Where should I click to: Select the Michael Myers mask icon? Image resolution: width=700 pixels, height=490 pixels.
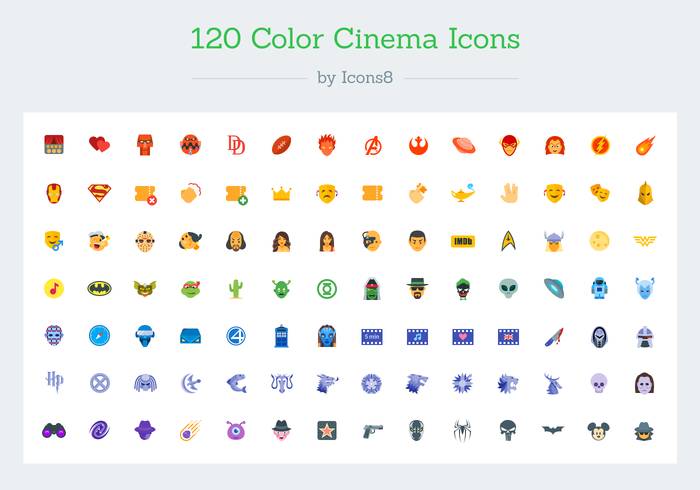pos(645,383)
